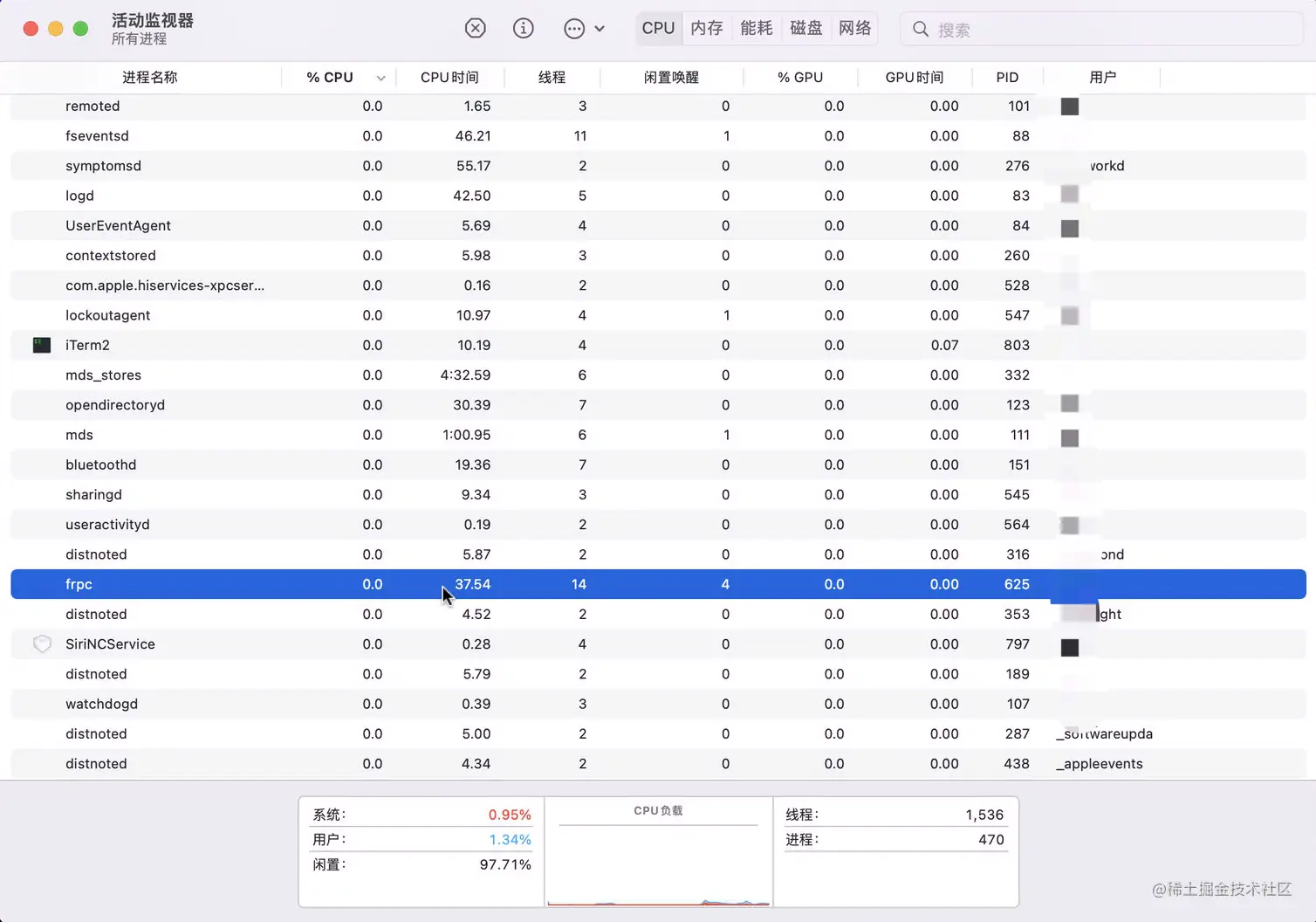Sort by the PID column header

coord(1007,78)
